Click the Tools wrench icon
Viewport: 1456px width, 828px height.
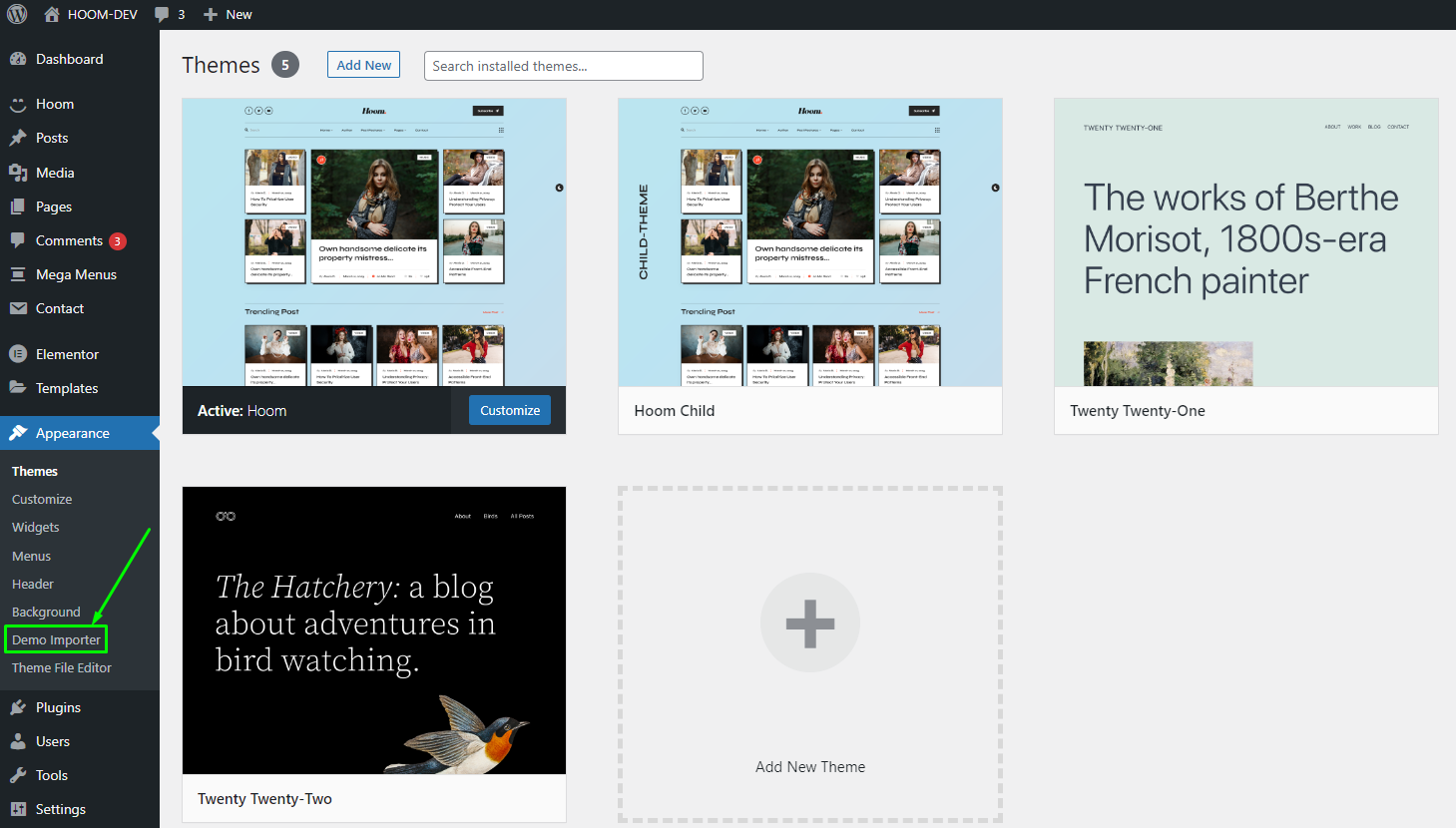coord(18,775)
